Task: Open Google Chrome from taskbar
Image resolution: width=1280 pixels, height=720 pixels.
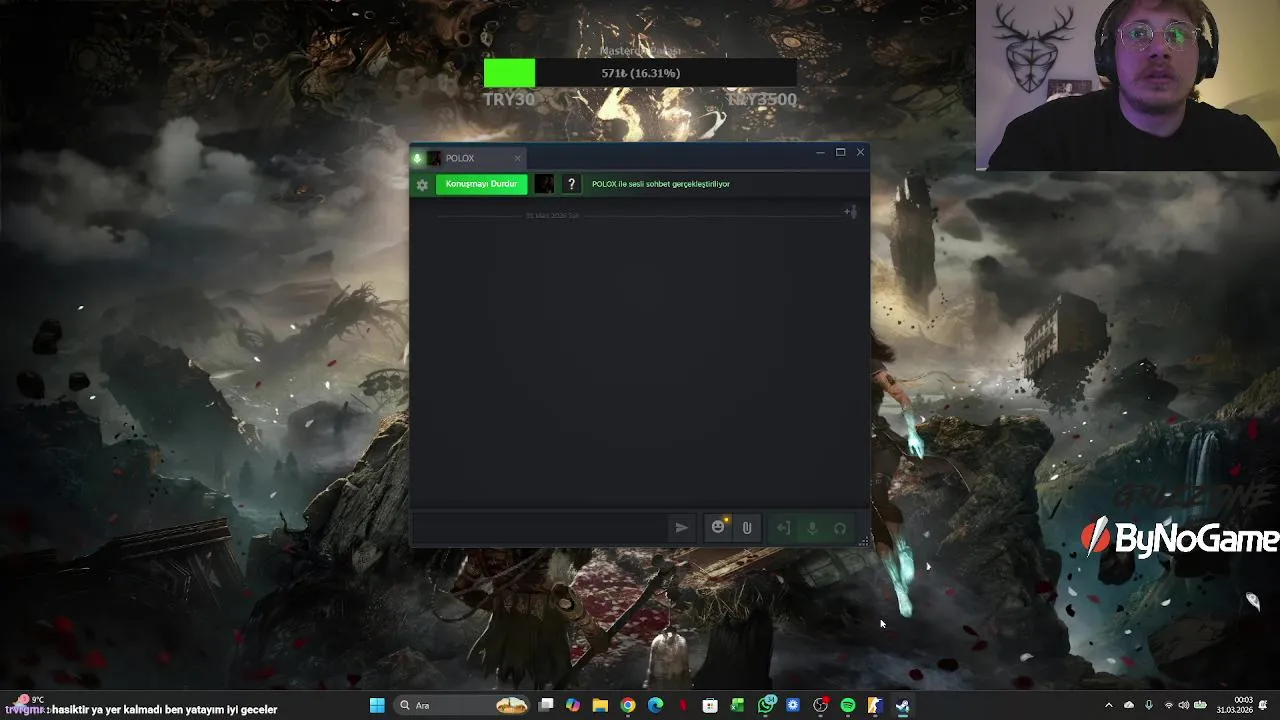Action: [628, 705]
